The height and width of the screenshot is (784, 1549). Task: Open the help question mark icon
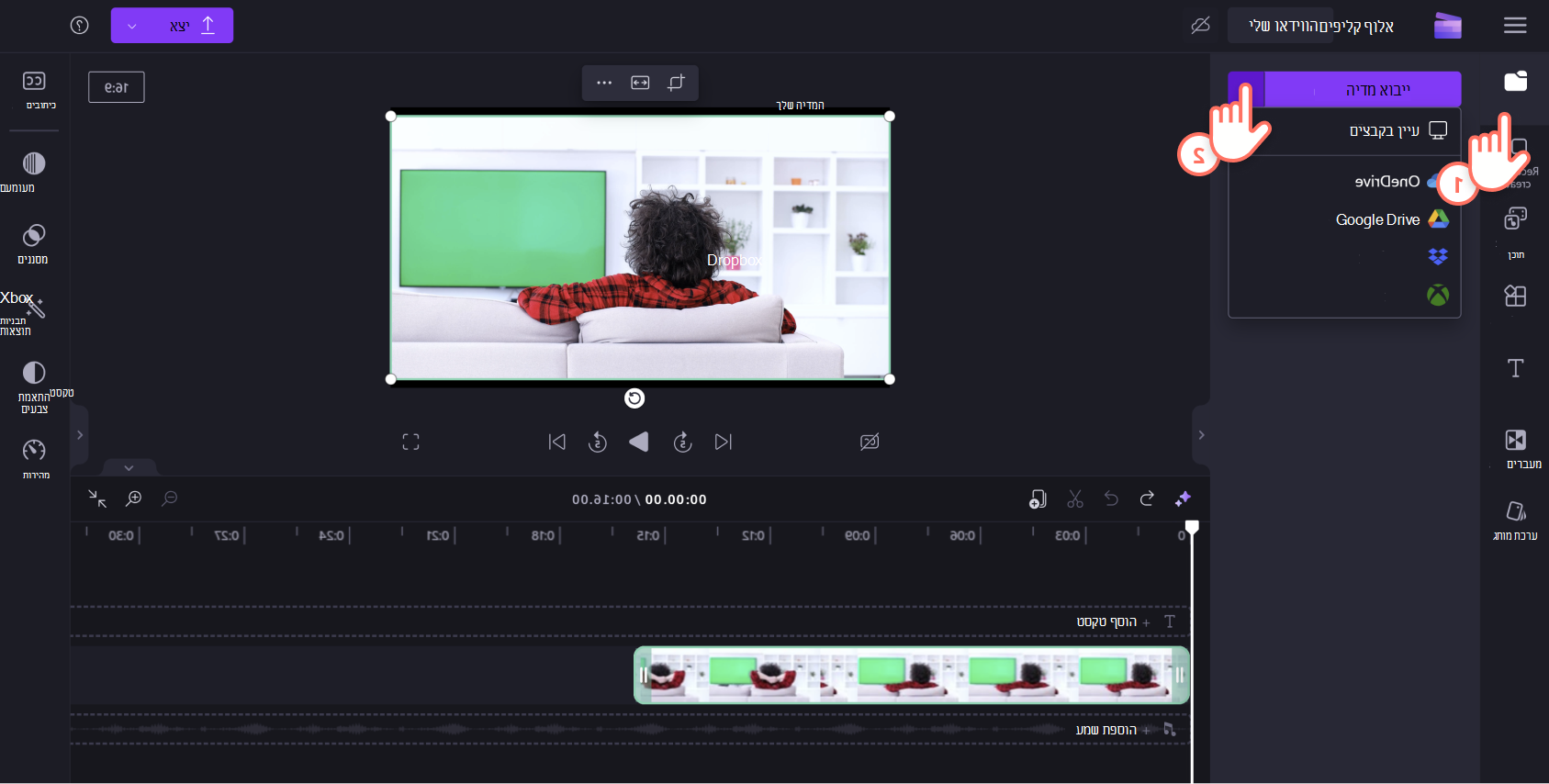80,25
